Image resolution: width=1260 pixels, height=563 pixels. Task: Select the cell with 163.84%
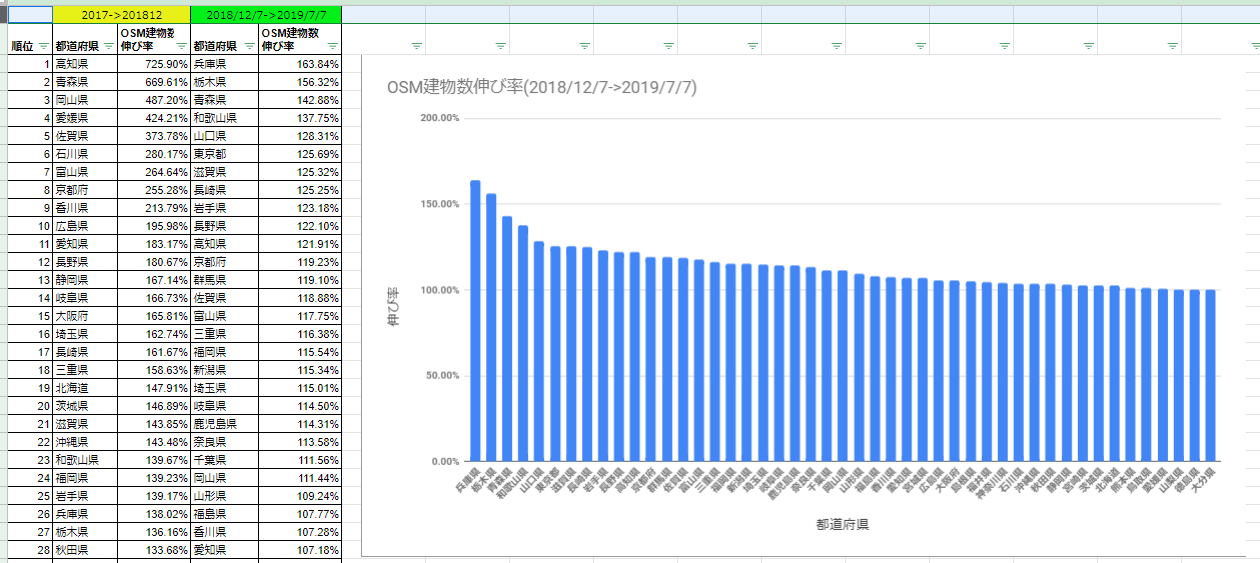301,64
